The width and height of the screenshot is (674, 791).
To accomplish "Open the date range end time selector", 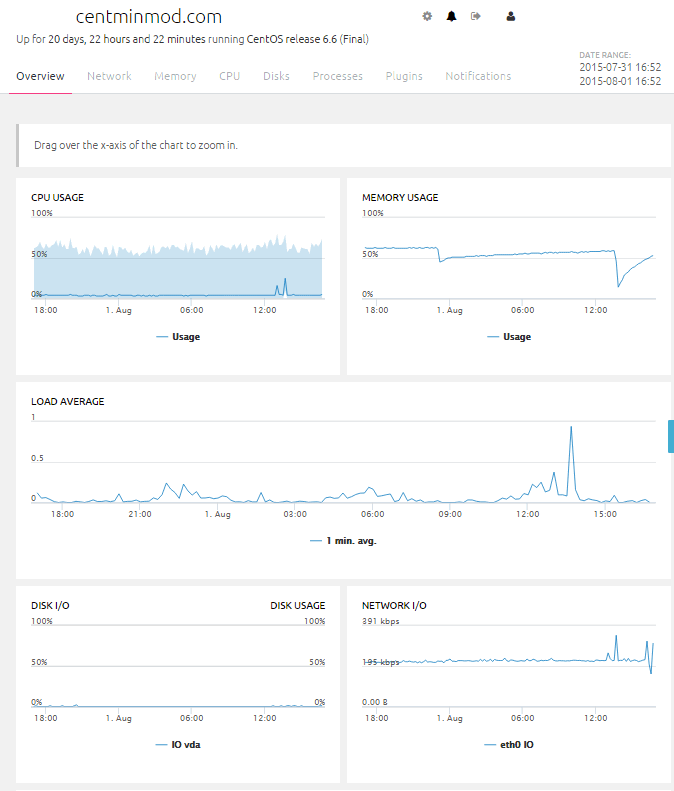I will [x=619, y=82].
